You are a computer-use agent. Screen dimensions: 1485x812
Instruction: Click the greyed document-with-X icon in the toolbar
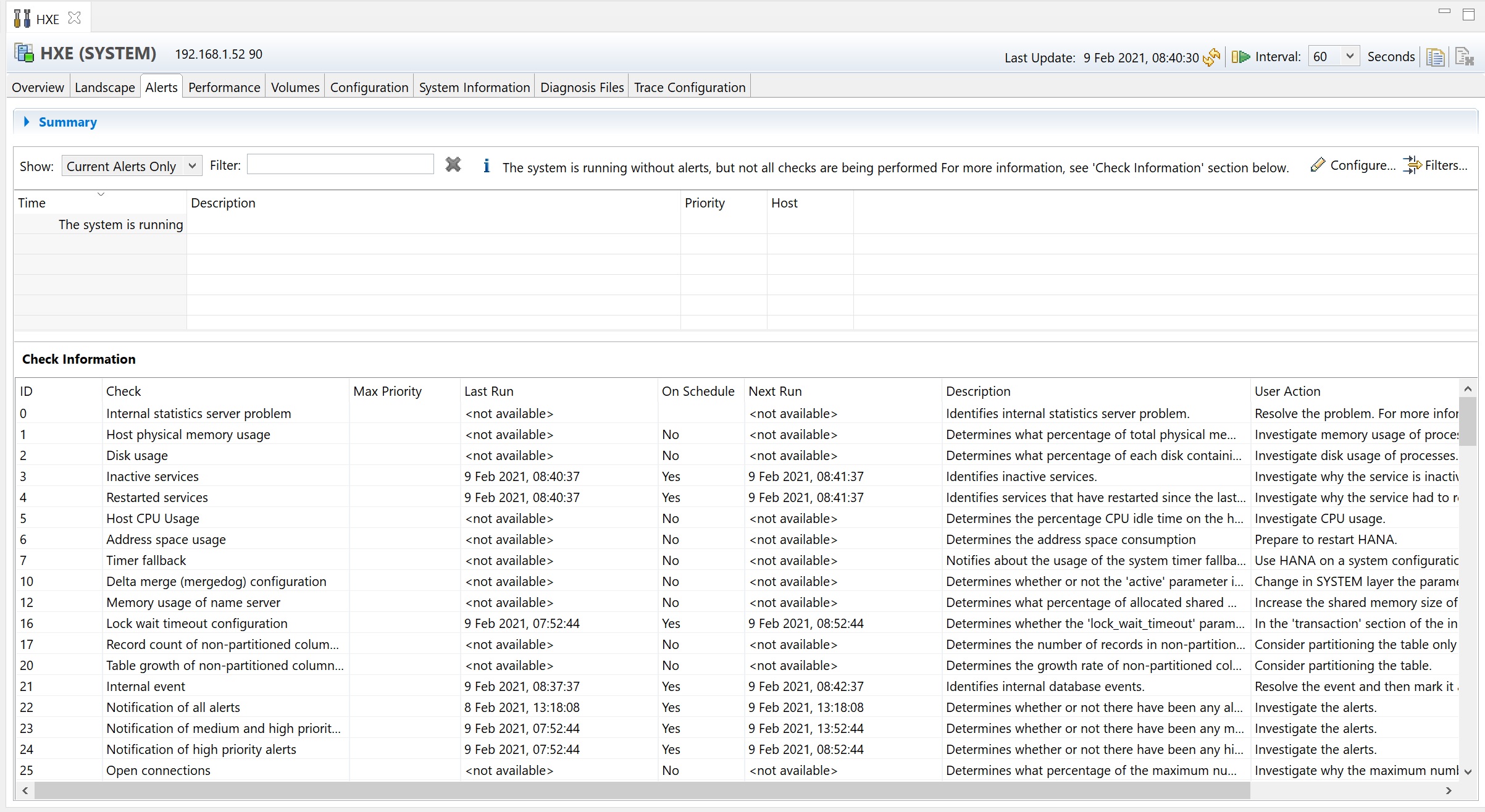click(x=1464, y=57)
